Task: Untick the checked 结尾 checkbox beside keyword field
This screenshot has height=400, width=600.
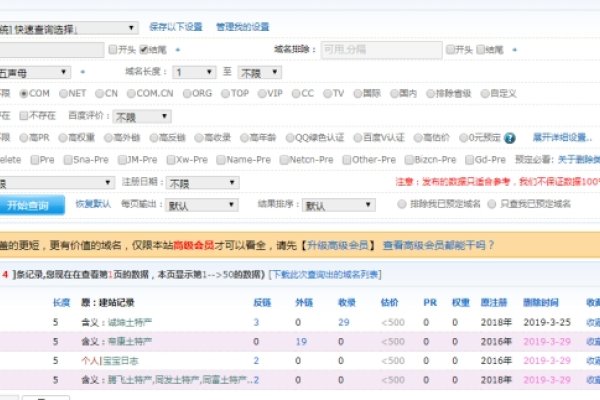Action: point(143,49)
